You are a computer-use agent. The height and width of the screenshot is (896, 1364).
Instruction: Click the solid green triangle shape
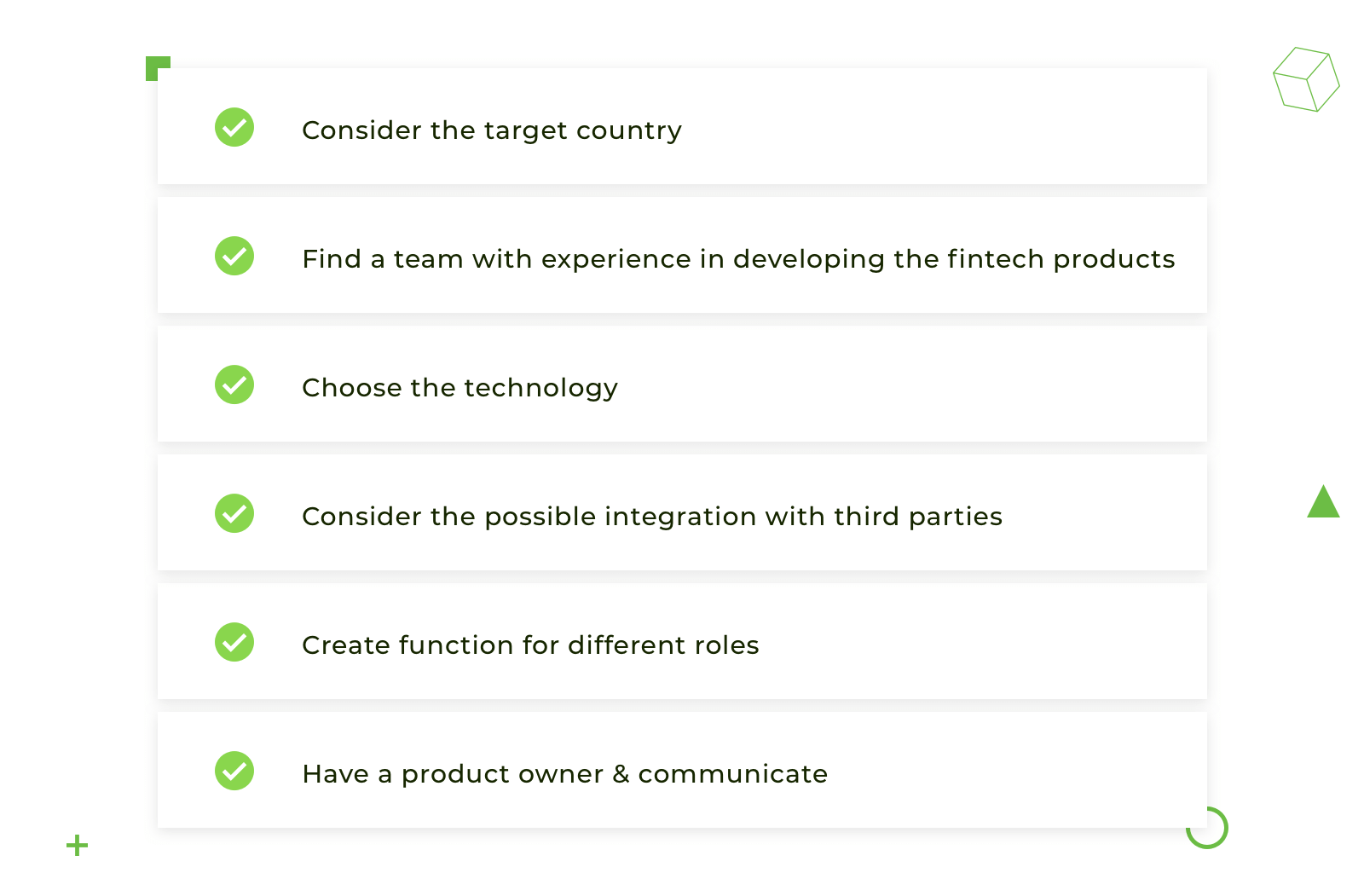click(1323, 504)
